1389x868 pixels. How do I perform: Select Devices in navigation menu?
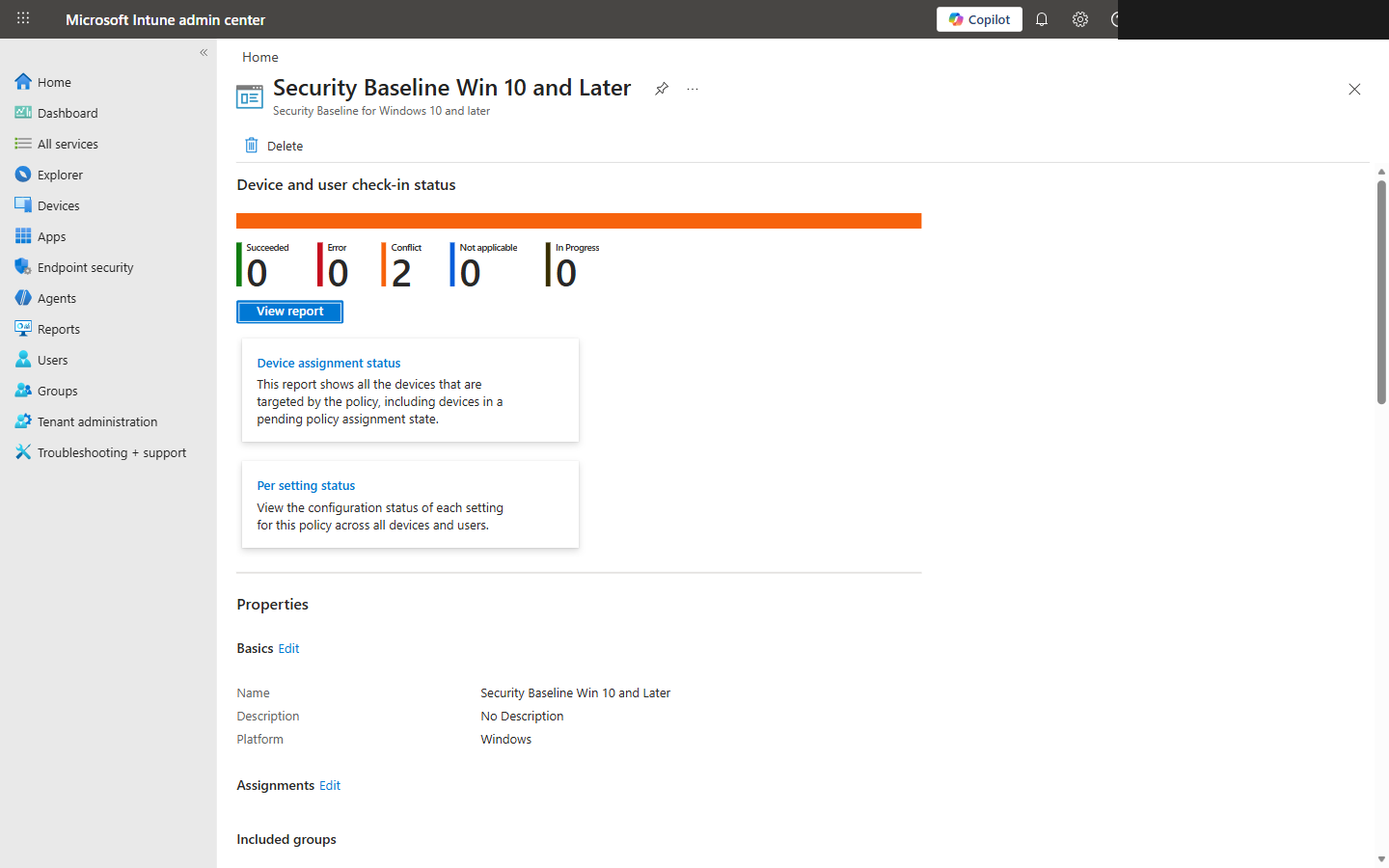point(58,205)
